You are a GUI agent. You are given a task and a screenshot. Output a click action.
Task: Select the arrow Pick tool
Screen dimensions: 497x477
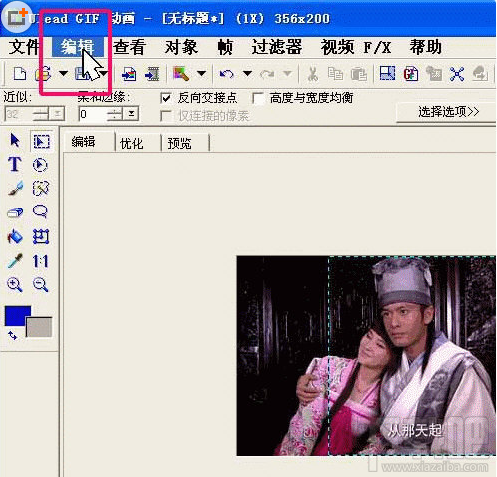[15, 140]
